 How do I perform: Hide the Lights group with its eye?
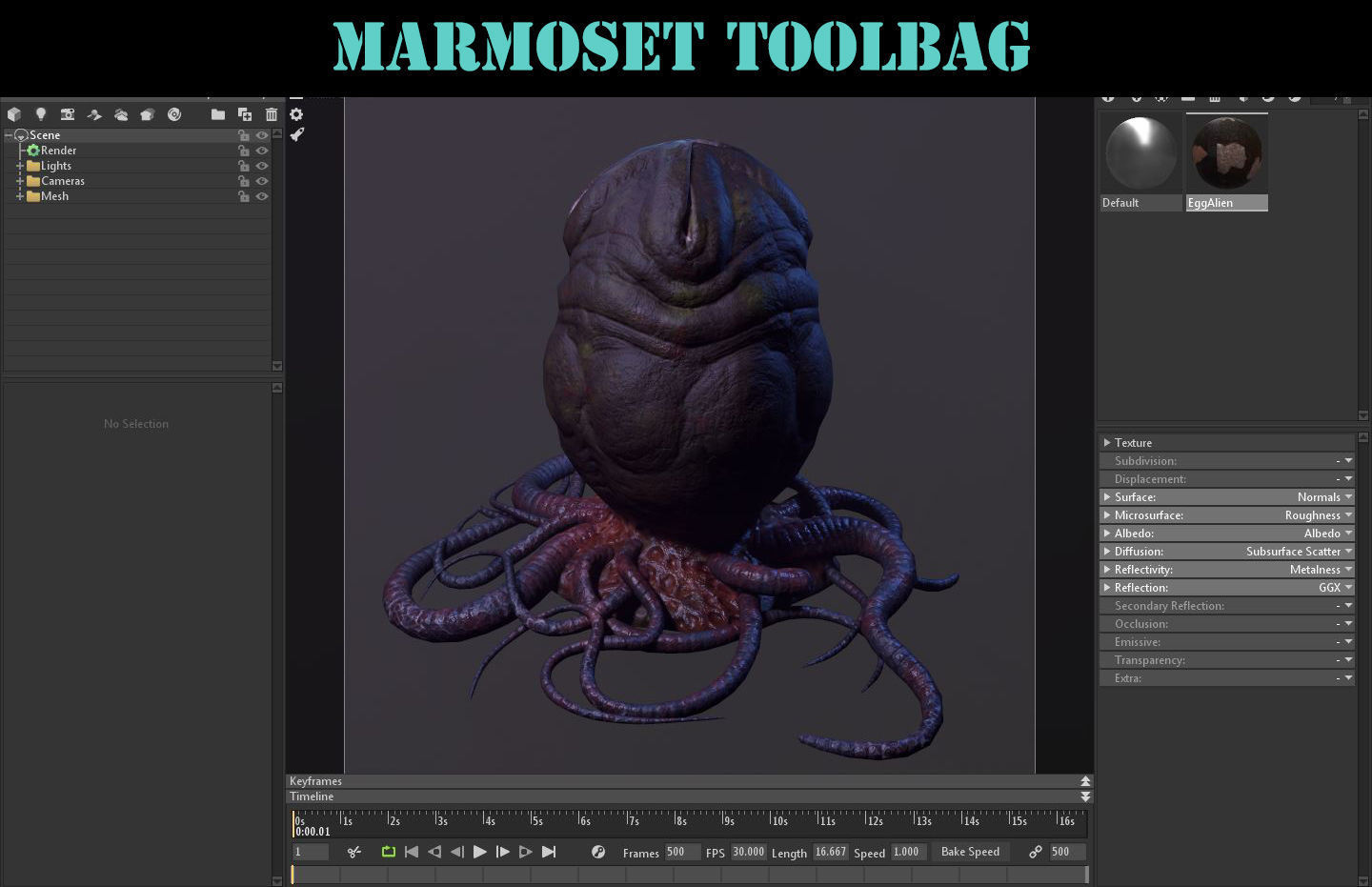pos(262,166)
